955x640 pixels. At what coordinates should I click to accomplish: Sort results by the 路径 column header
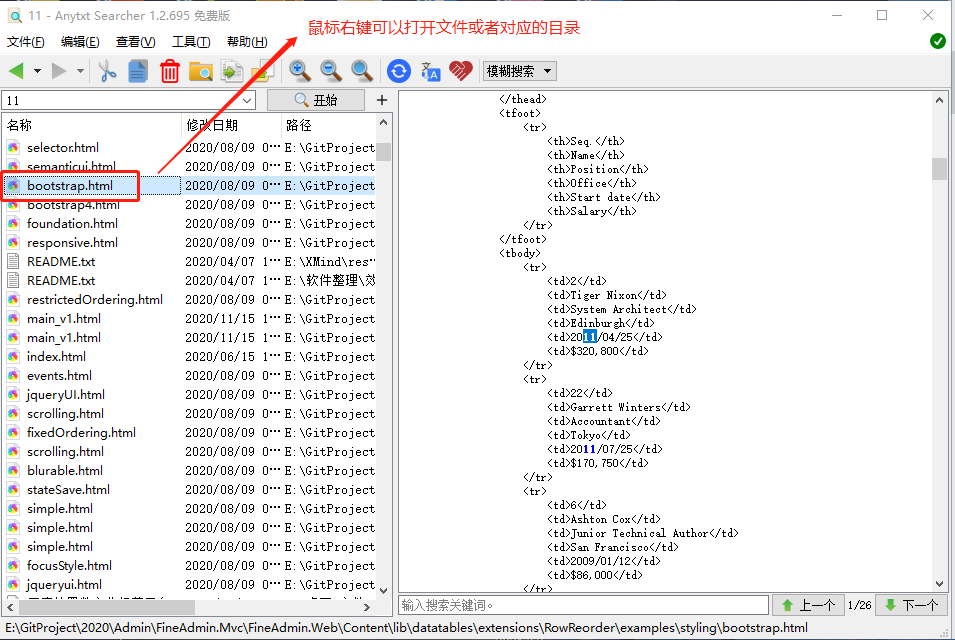[x=328, y=125]
